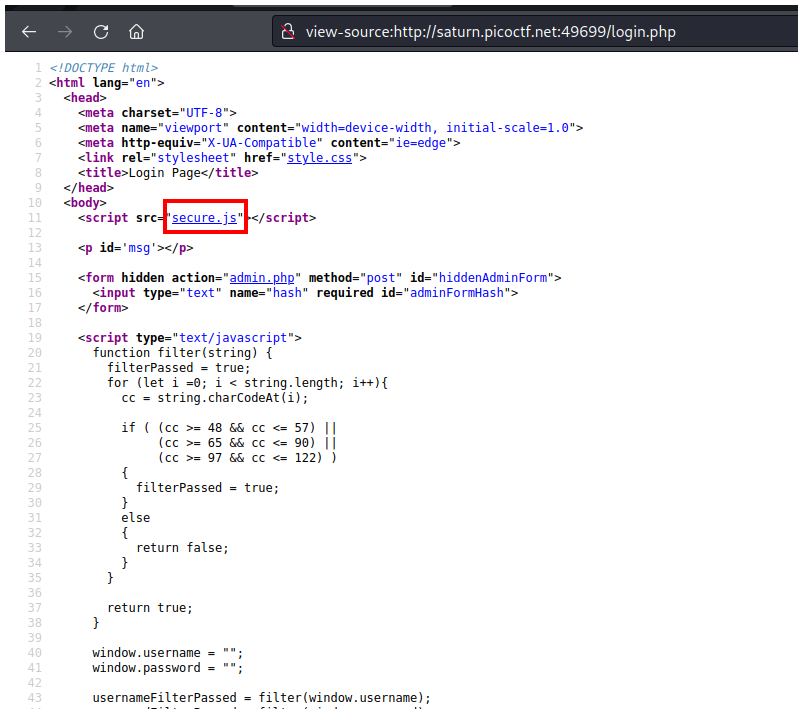
Task: Click the 'function filter(string)' declaration
Action: [182, 352]
